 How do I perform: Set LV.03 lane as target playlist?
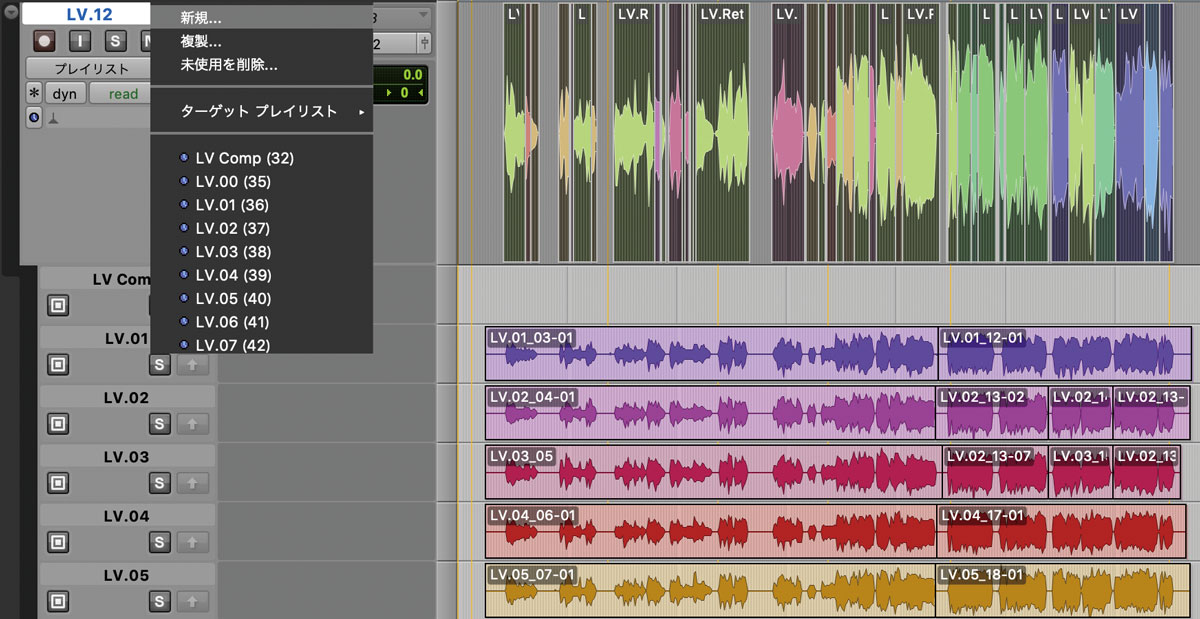pyautogui.click(x=58, y=483)
